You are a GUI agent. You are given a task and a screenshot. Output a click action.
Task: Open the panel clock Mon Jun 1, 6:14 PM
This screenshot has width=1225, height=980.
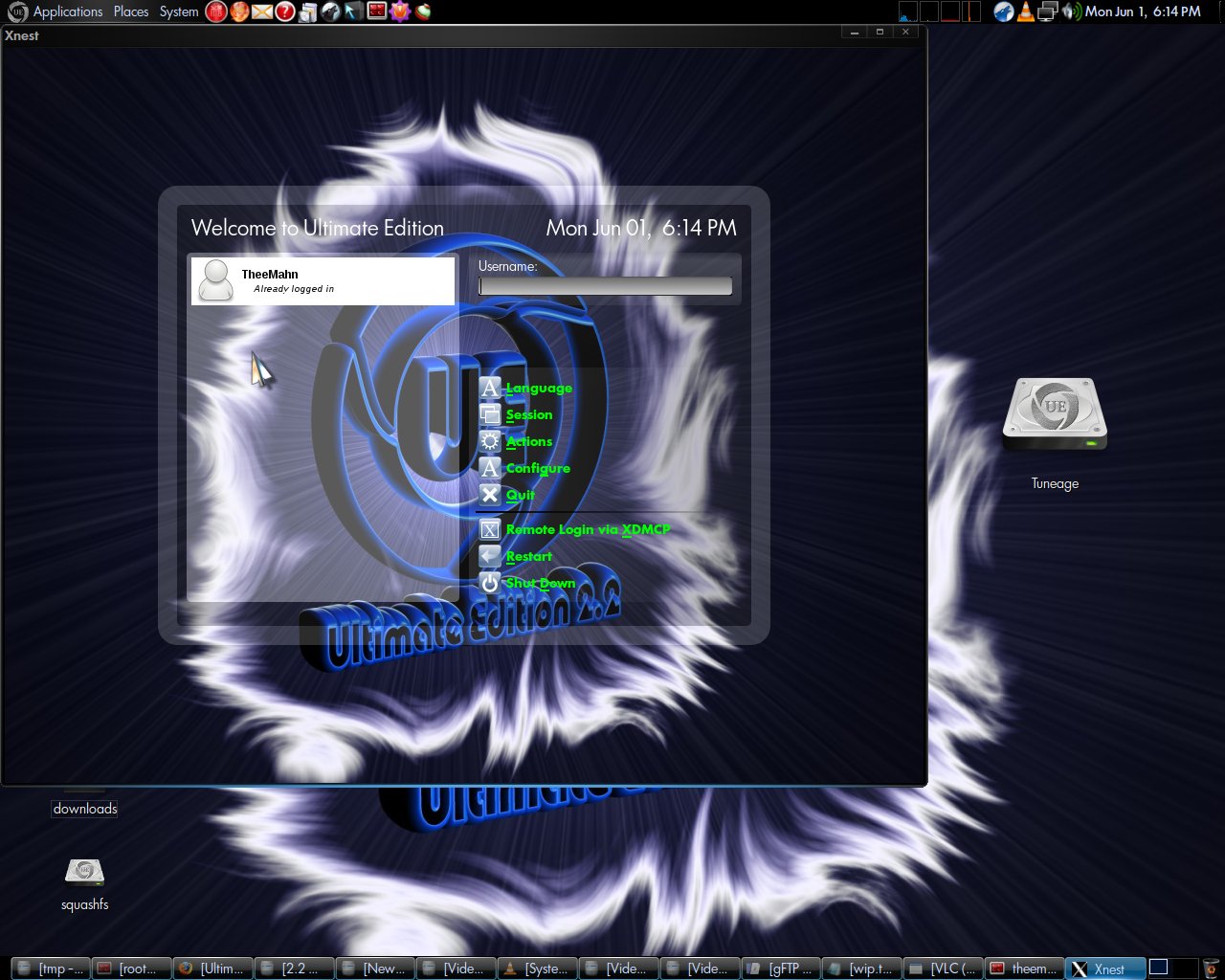[x=1143, y=11]
